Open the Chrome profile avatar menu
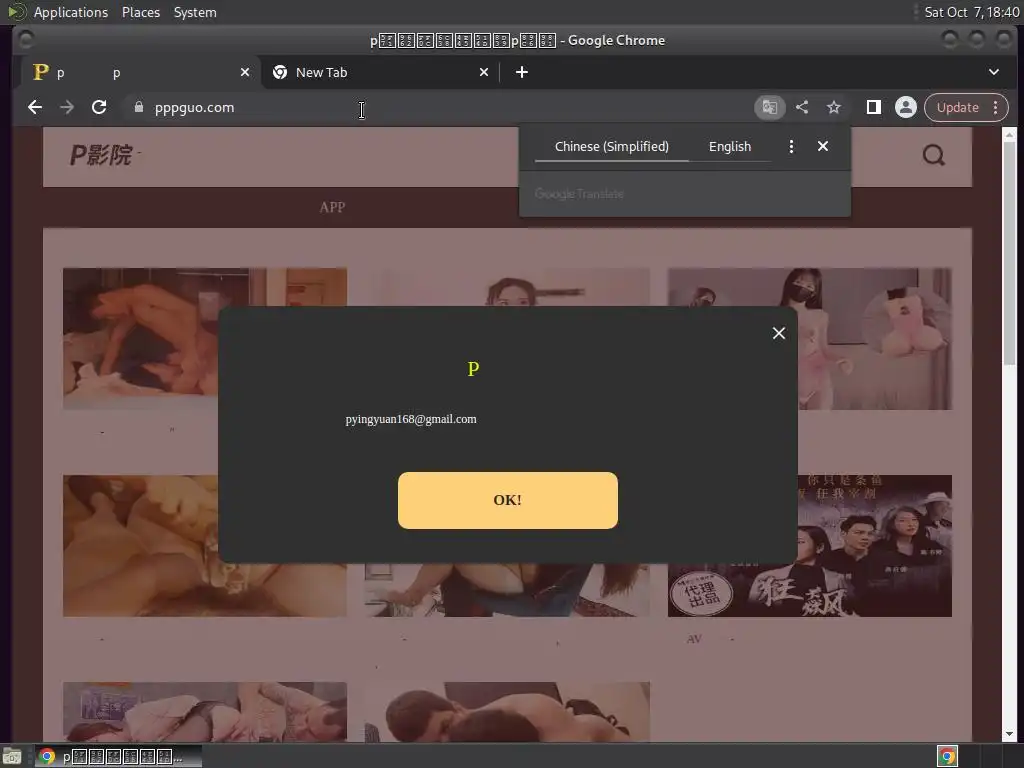 click(x=906, y=108)
